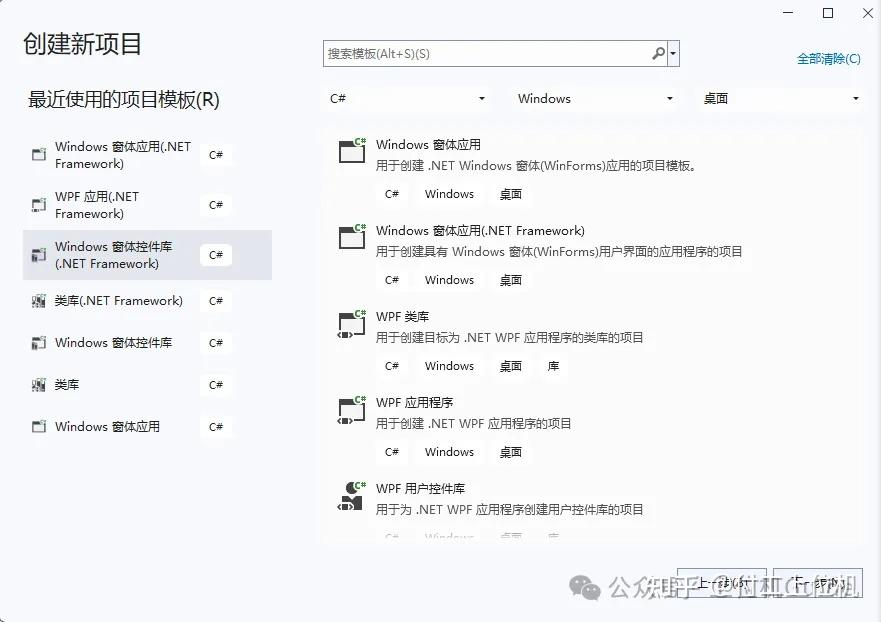Viewport: 881px width, 622px height.
Task: Click the search magnifier icon
Action: [658, 53]
